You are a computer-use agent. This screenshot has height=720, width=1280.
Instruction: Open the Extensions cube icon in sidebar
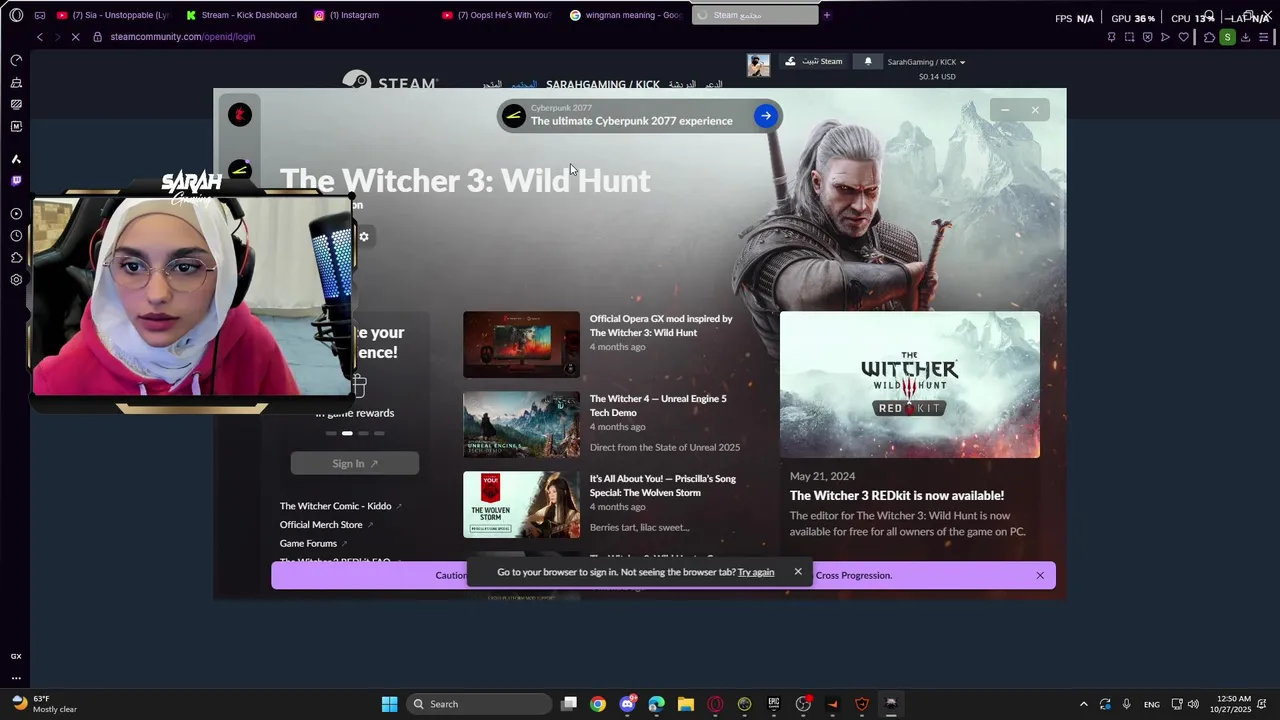(x=16, y=258)
